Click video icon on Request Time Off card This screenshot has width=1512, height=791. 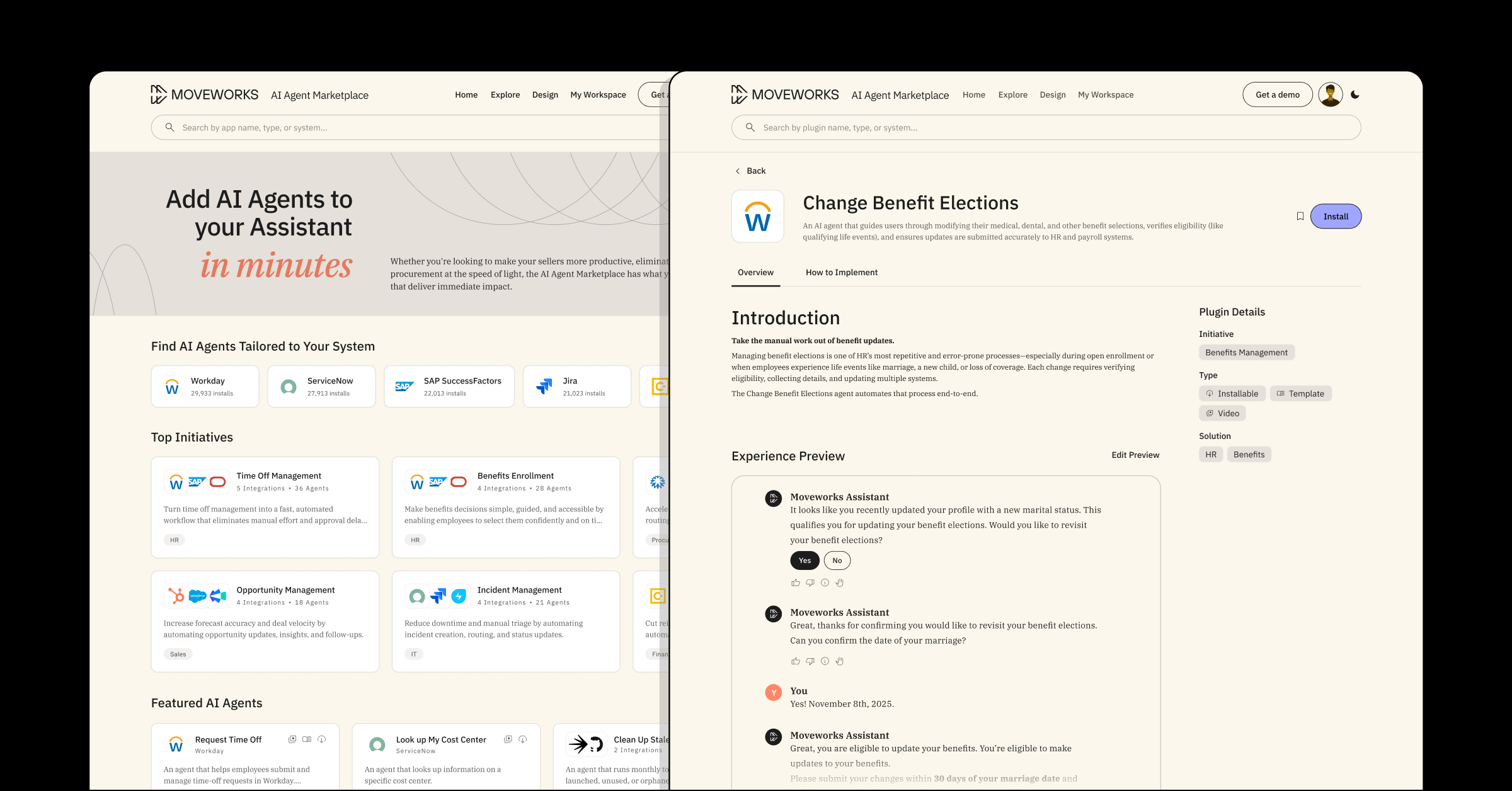tap(292, 739)
